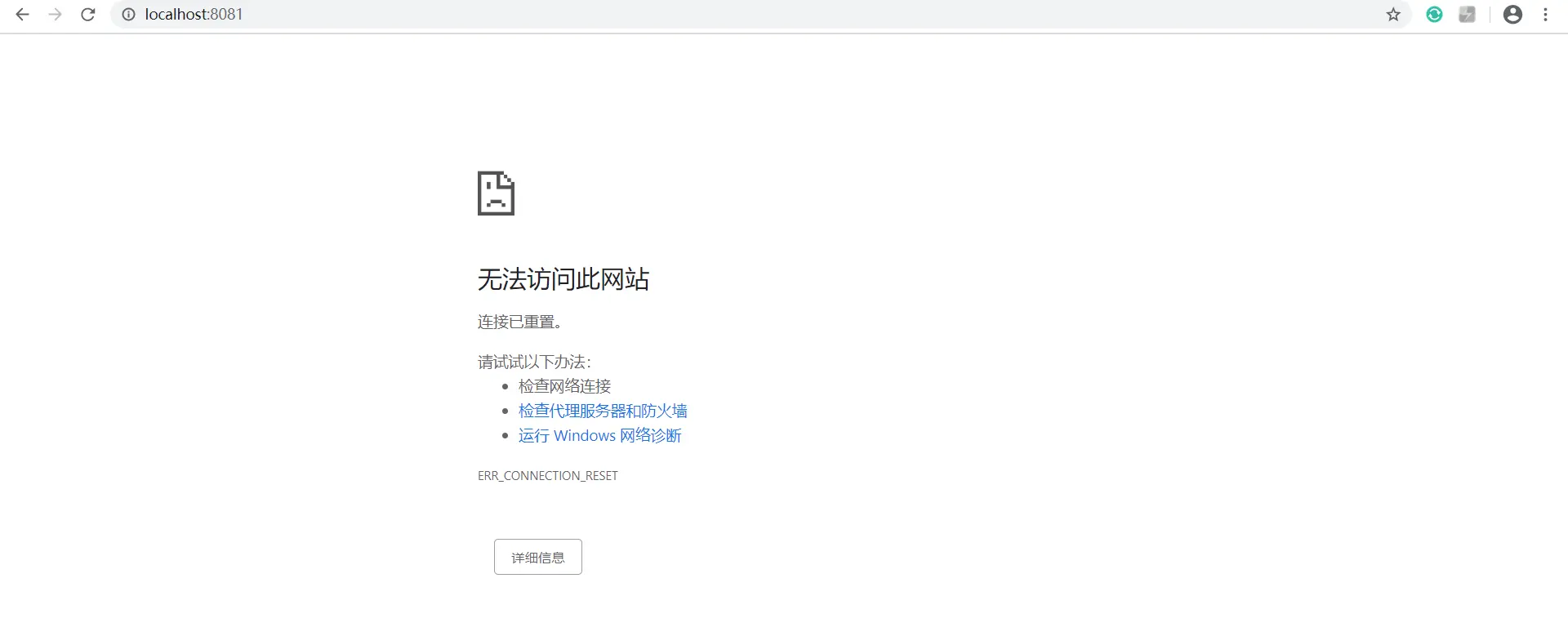This screenshot has height=636, width=1568.
Task: Open the user profile avatar menu
Action: click(1512, 15)
